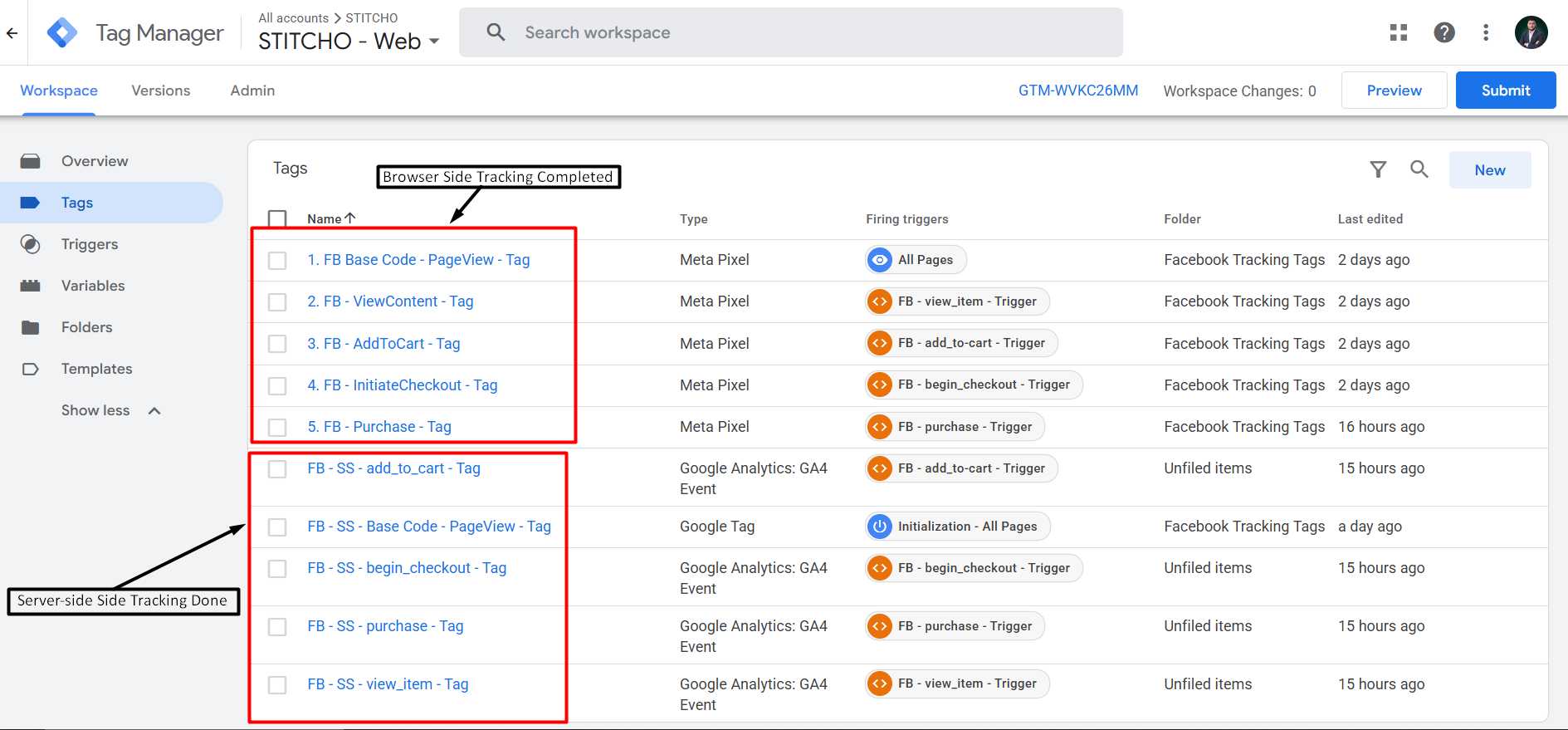Viewport: 1568px width, 730px height.
Task: Select Tags in the sidebar menu
Action: pos(112,203)
